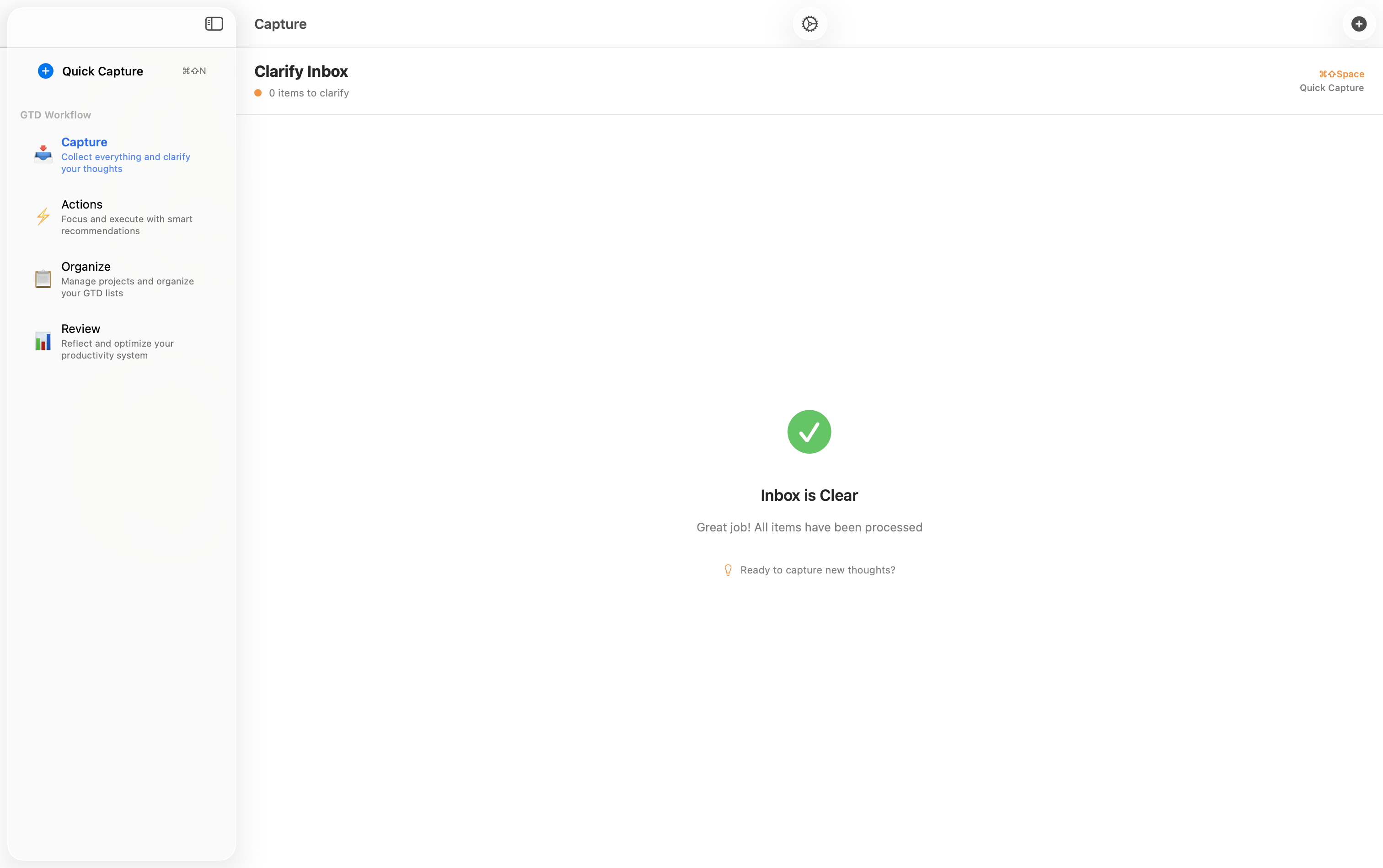The image size is (1383, 868).
Task: Click the Review bar chart icon
Action: tap(43, 341)
